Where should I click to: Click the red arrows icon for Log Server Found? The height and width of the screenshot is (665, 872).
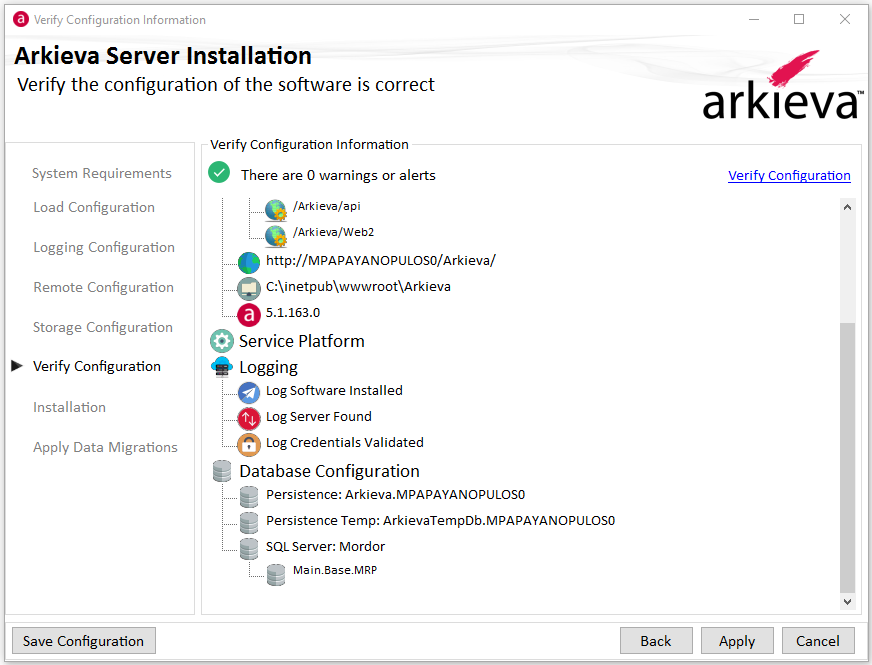coord(249,419)
